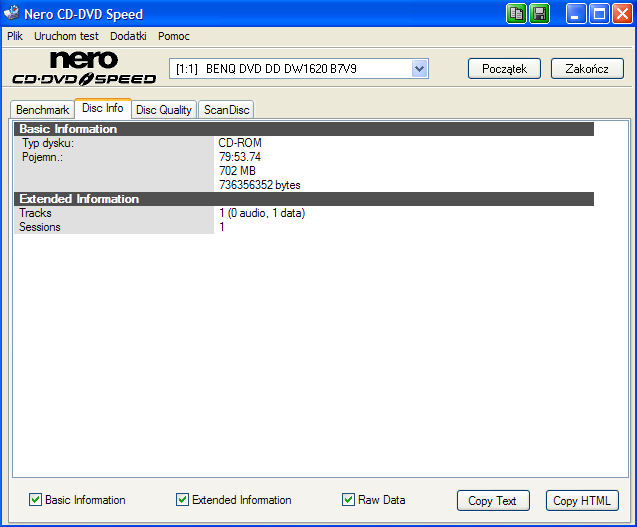Click the Sessions label
Viewport: 637px width, 527px height.
40,227
